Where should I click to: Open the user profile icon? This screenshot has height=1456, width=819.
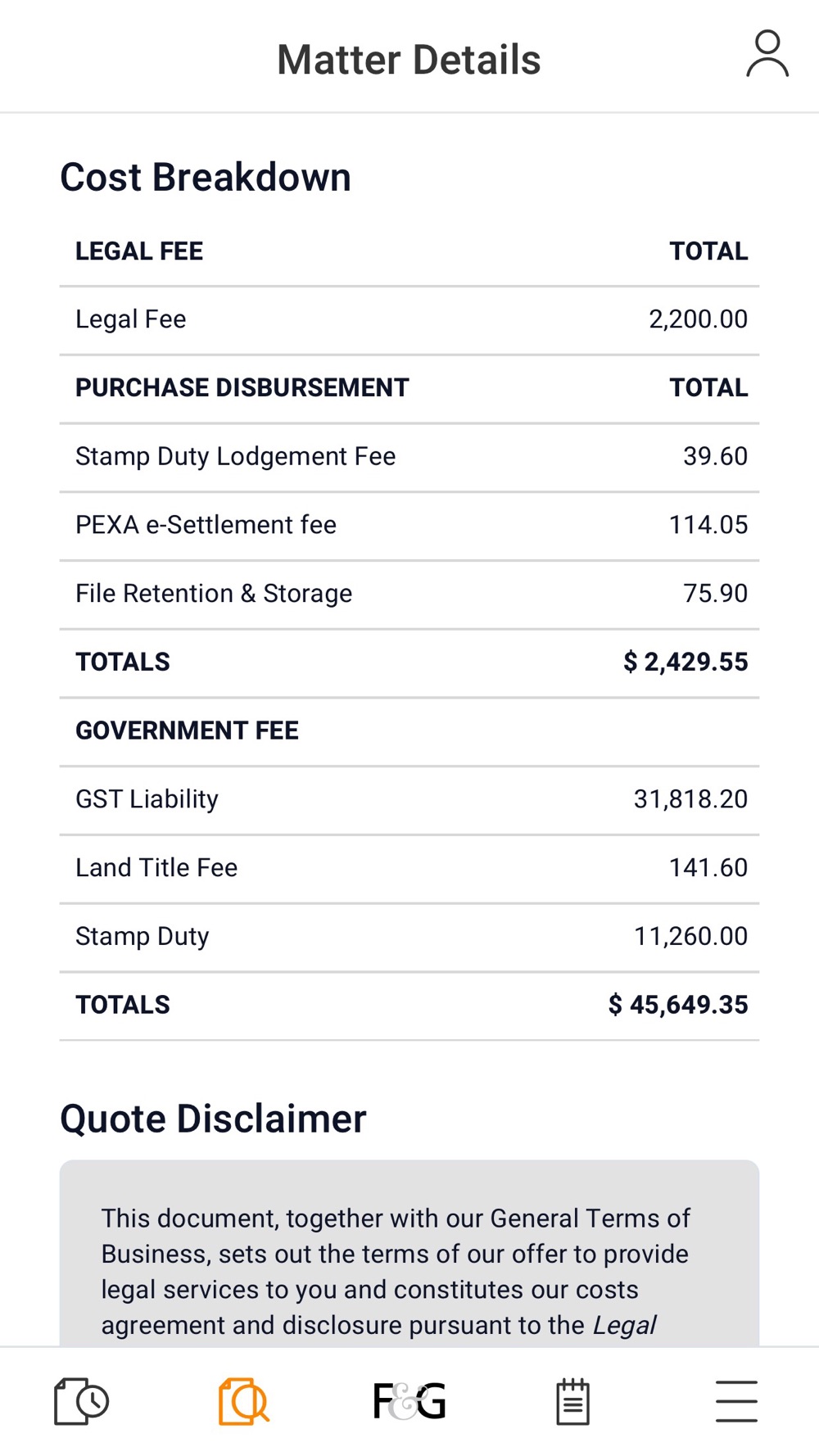(x=767, y=55)
